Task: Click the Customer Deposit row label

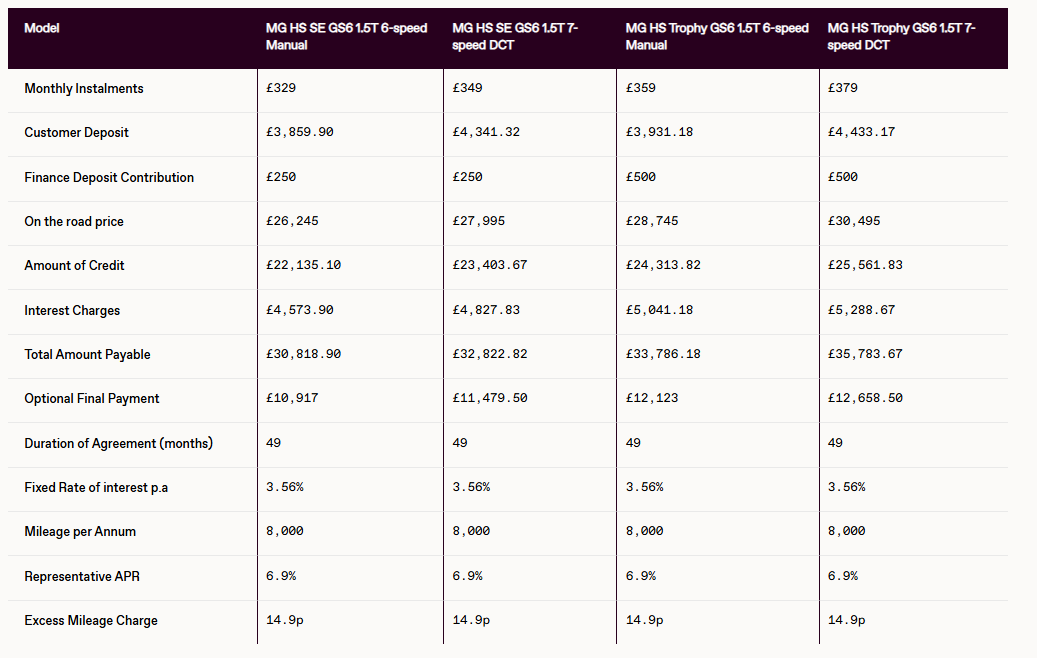Action: coord(77,133)
